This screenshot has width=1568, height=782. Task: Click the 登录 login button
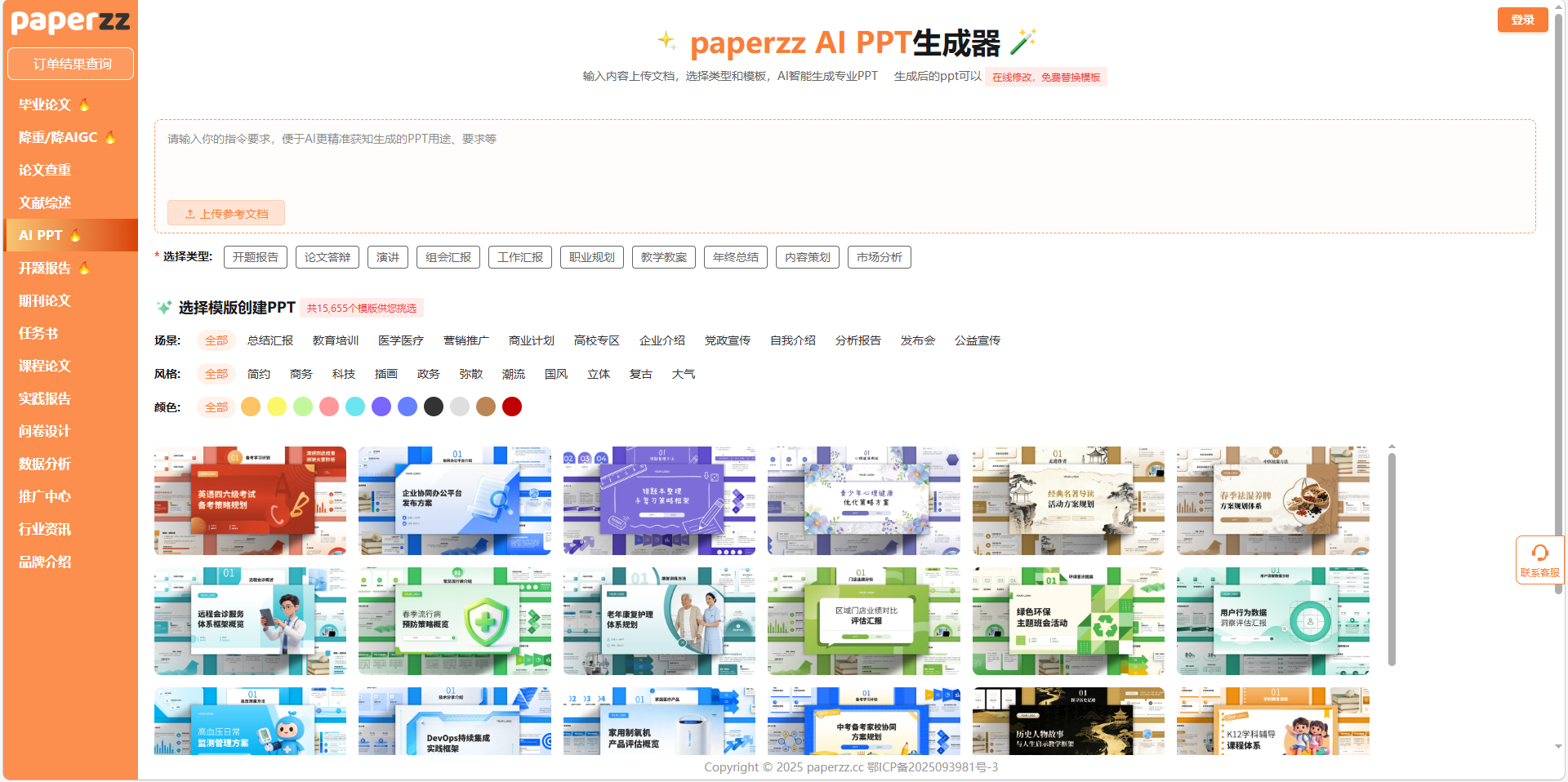pyautogui.click(x=1522, y=20)
